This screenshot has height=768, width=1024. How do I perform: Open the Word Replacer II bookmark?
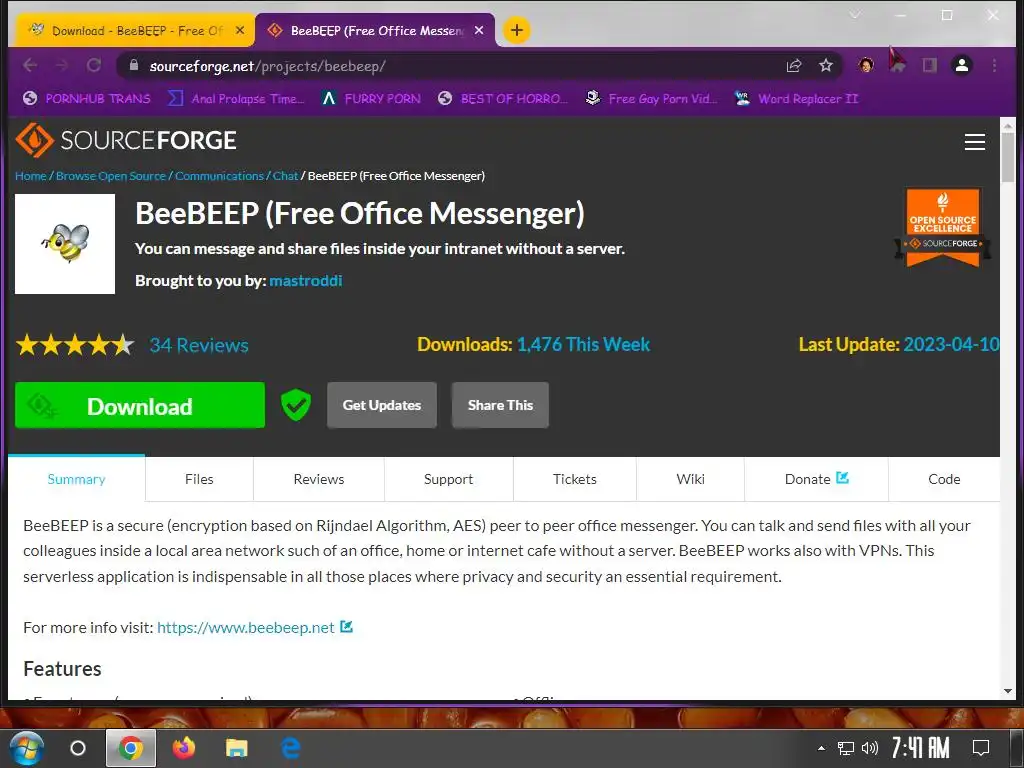point(796,99)
